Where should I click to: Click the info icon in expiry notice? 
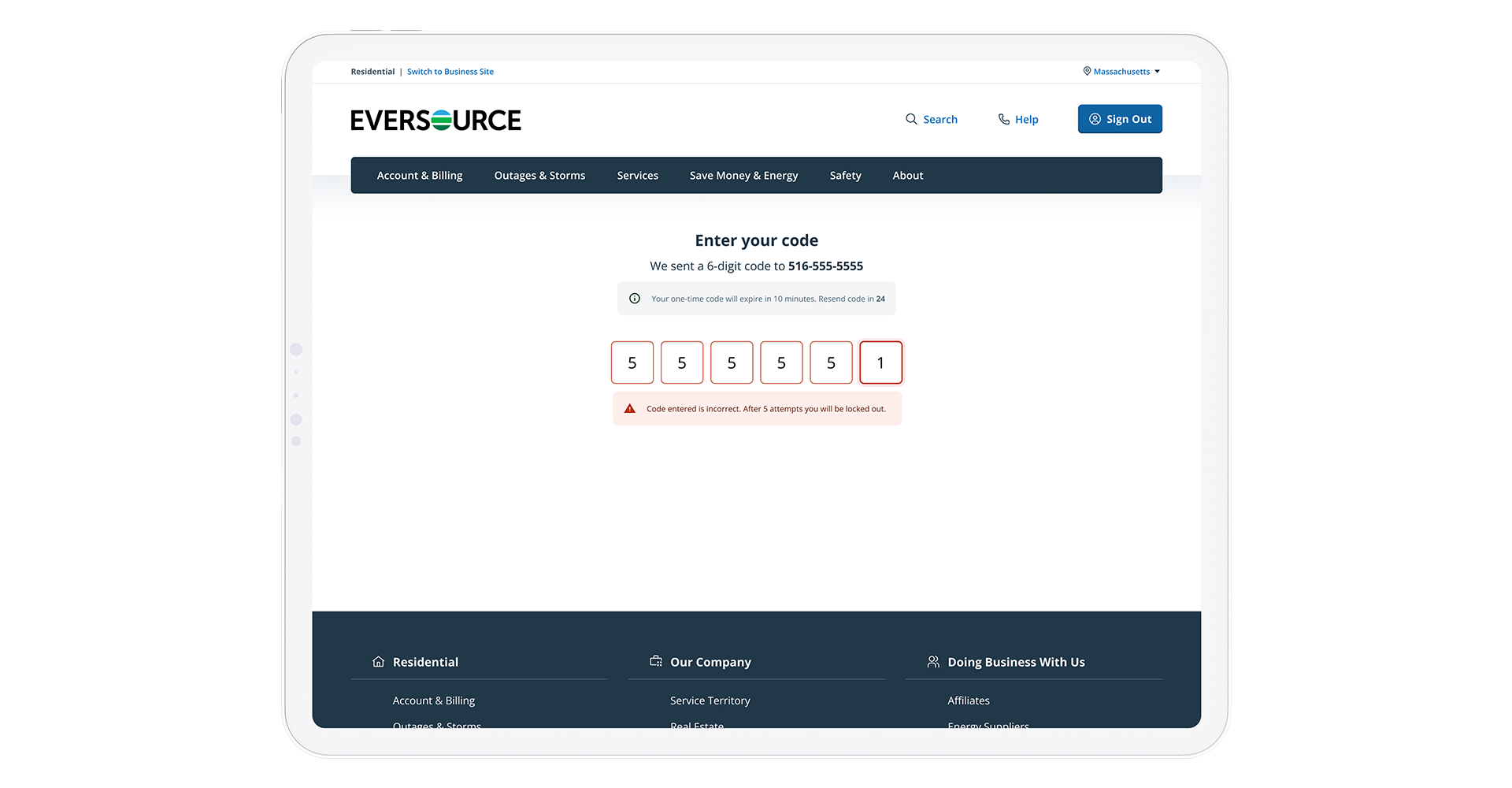tap(635, 299)
